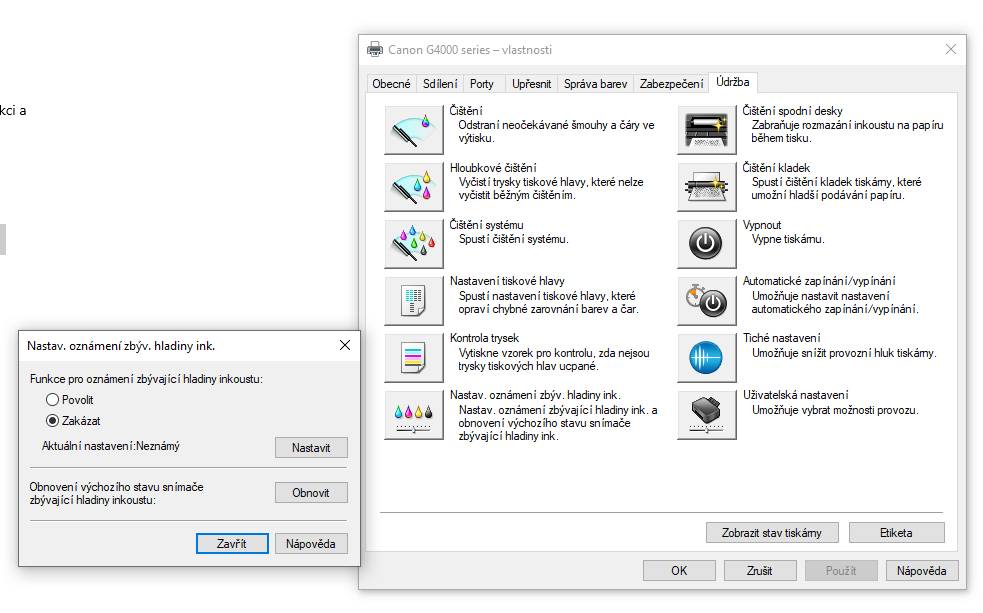The image size is (983, 613).
Task: Click the Kontrola trysek nozzle check icon
Action: coord(414,358)
